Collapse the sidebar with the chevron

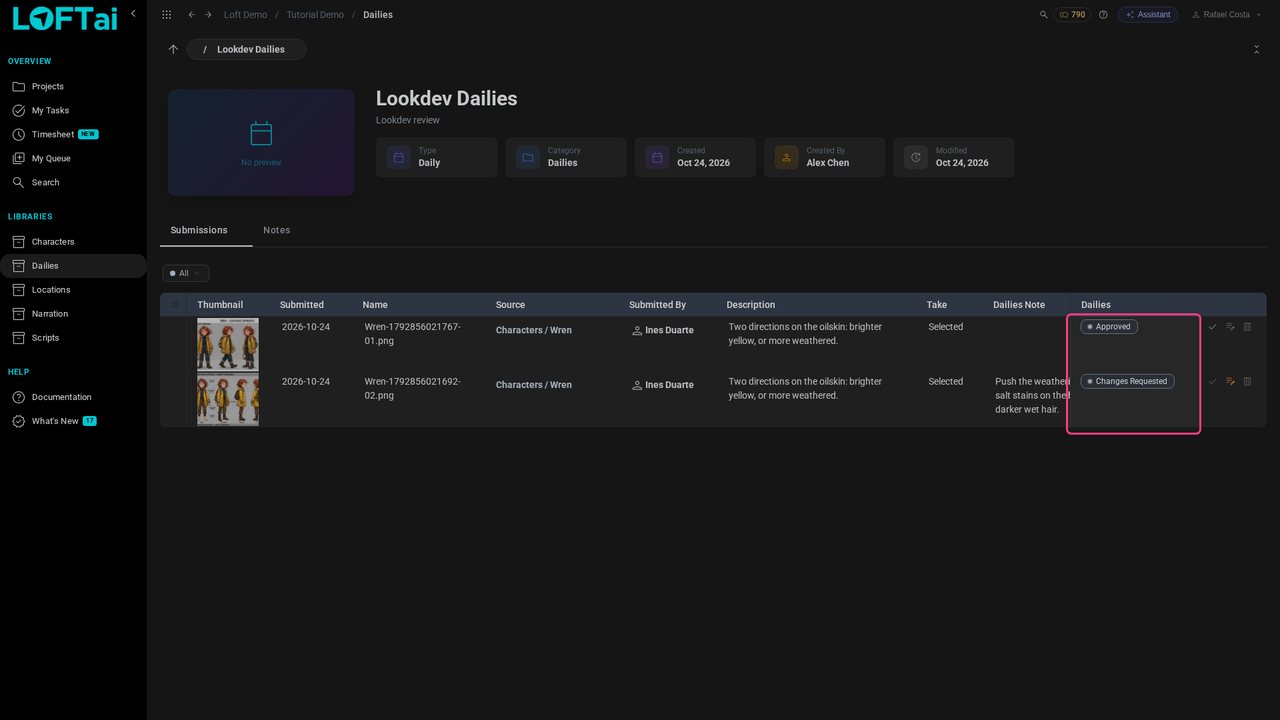pyautogui.click(x=133, y=14)
